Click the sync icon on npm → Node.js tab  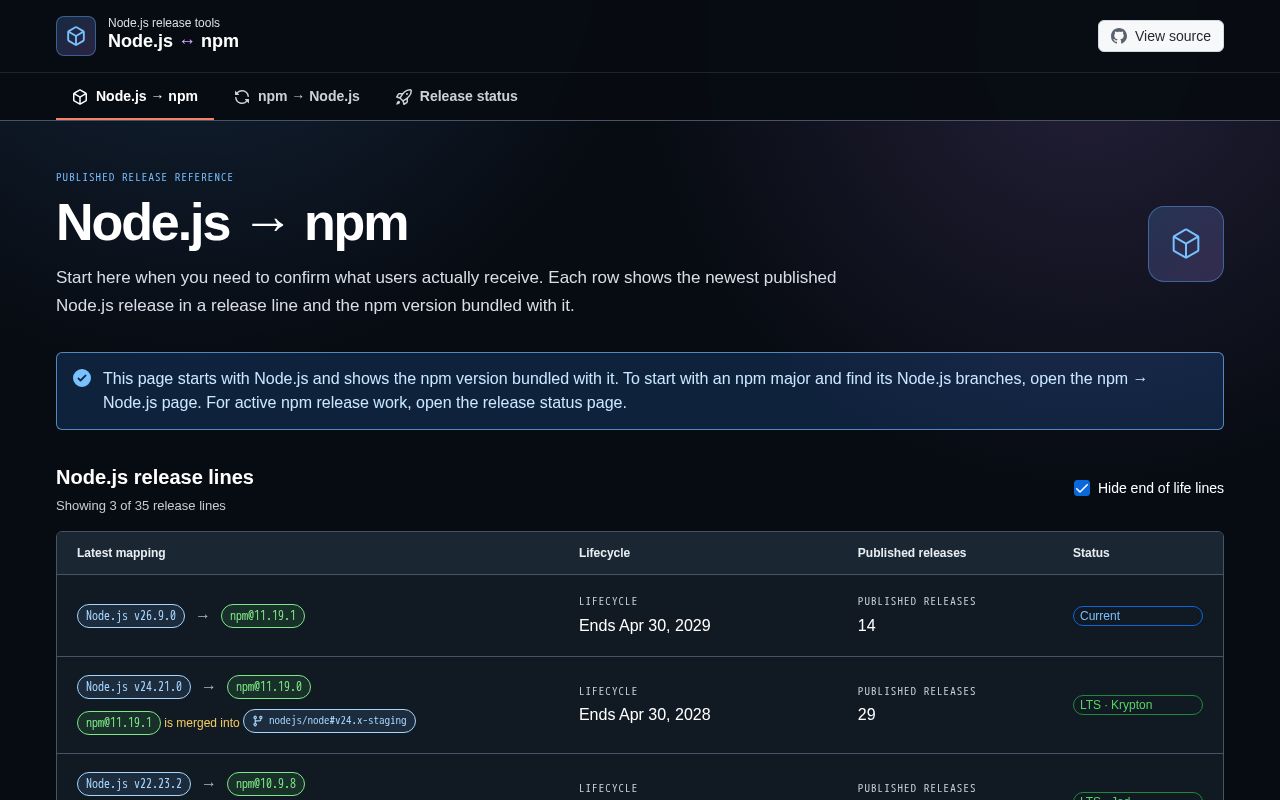point(242,97)
